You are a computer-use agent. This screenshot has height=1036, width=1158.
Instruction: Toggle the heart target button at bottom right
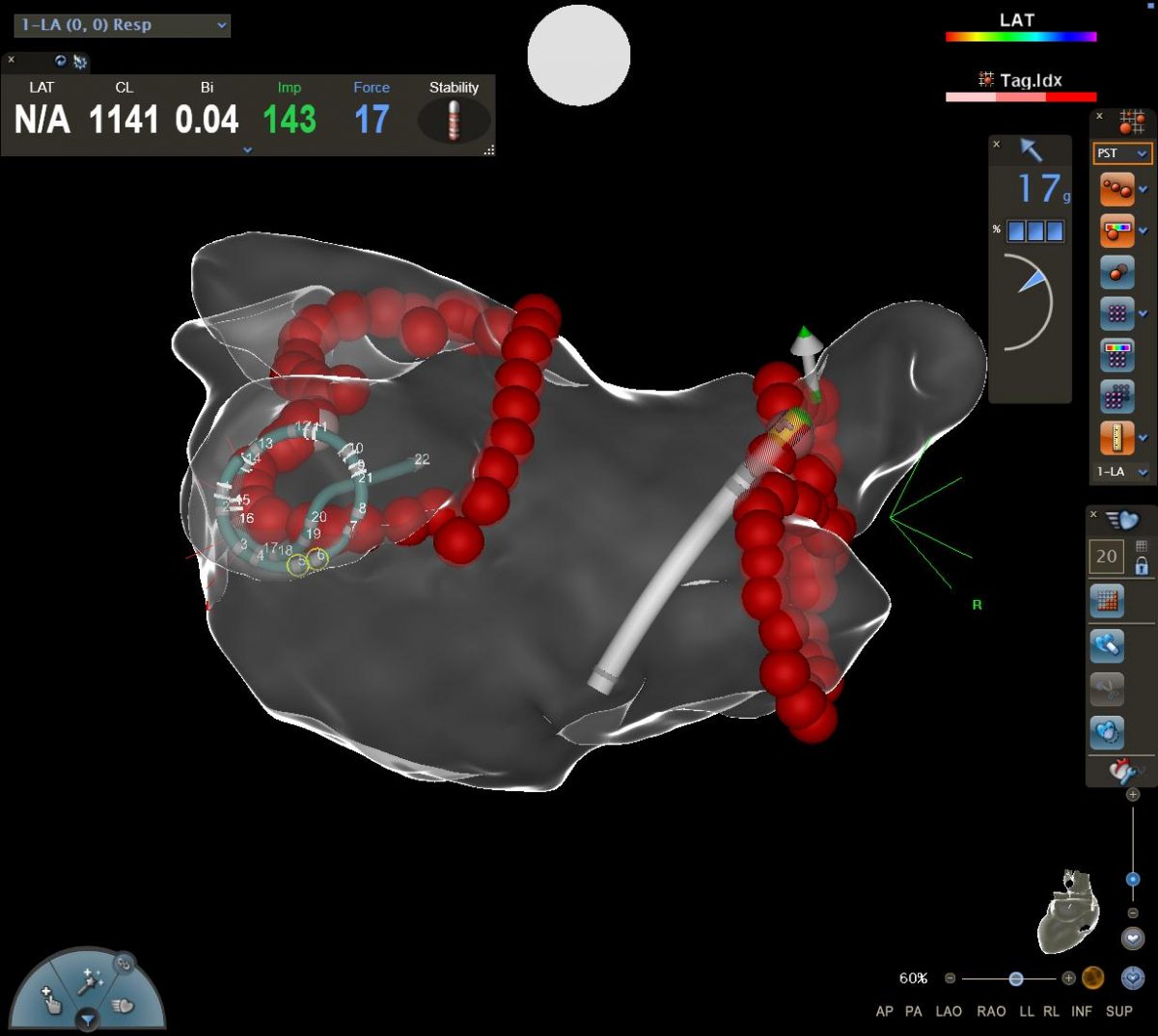click(1132, 978)
